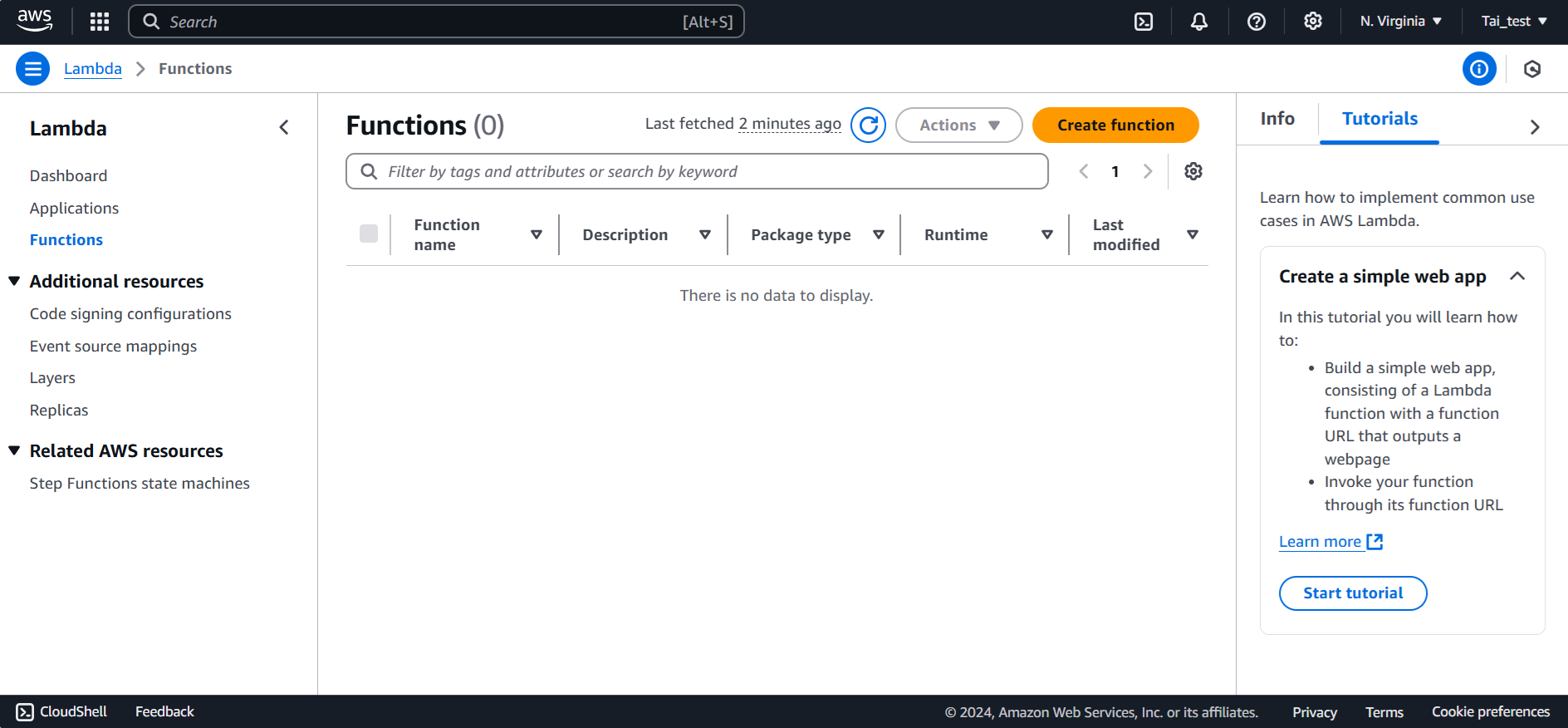Click the CloudShell icon in the footer
The image size is (1568, 728).
coord(25,712)
